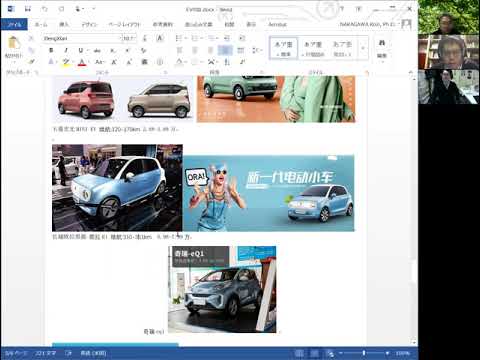
Task: Undo the last action
Action: pos(44,9)
